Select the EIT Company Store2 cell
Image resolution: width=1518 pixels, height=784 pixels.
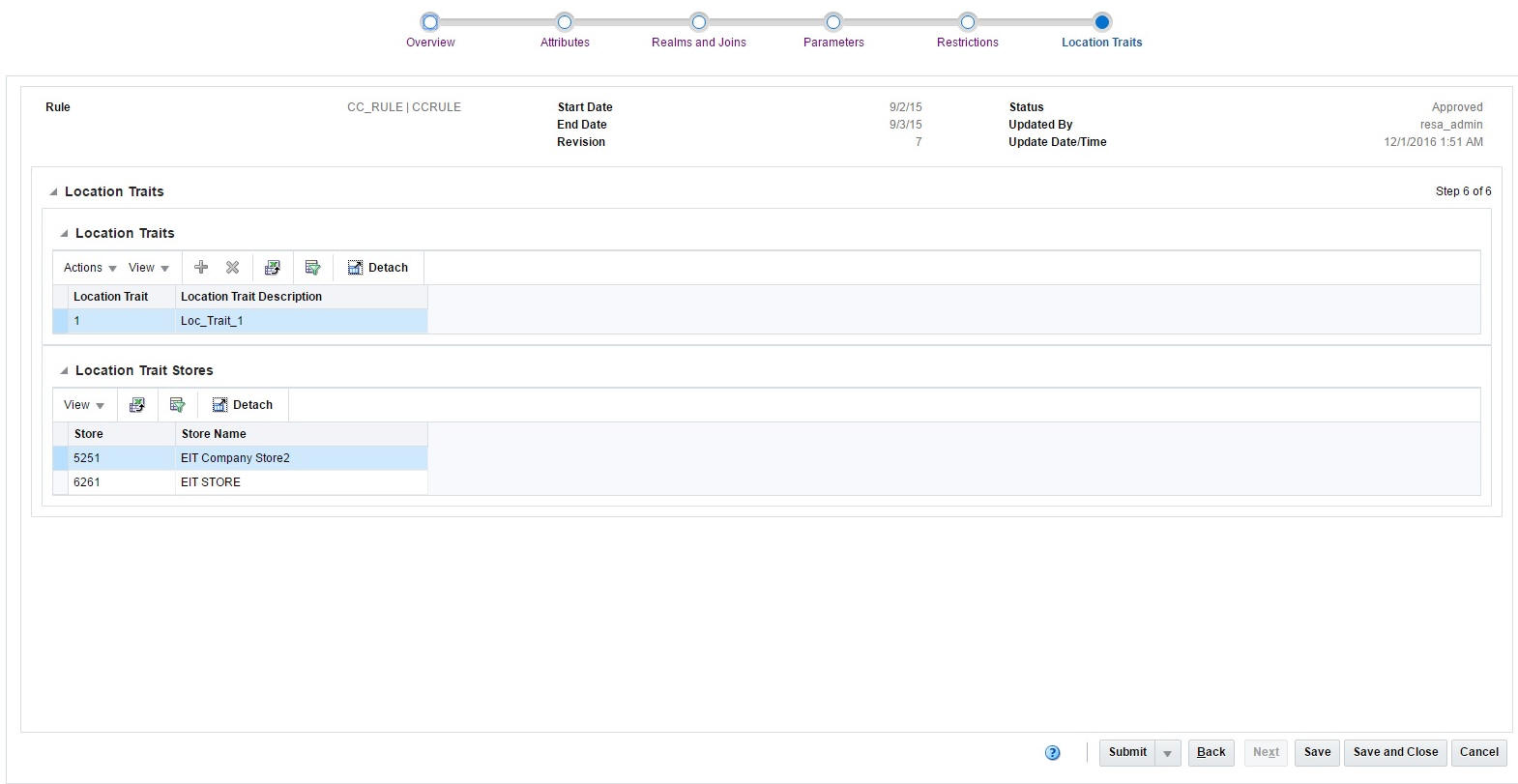302,458
